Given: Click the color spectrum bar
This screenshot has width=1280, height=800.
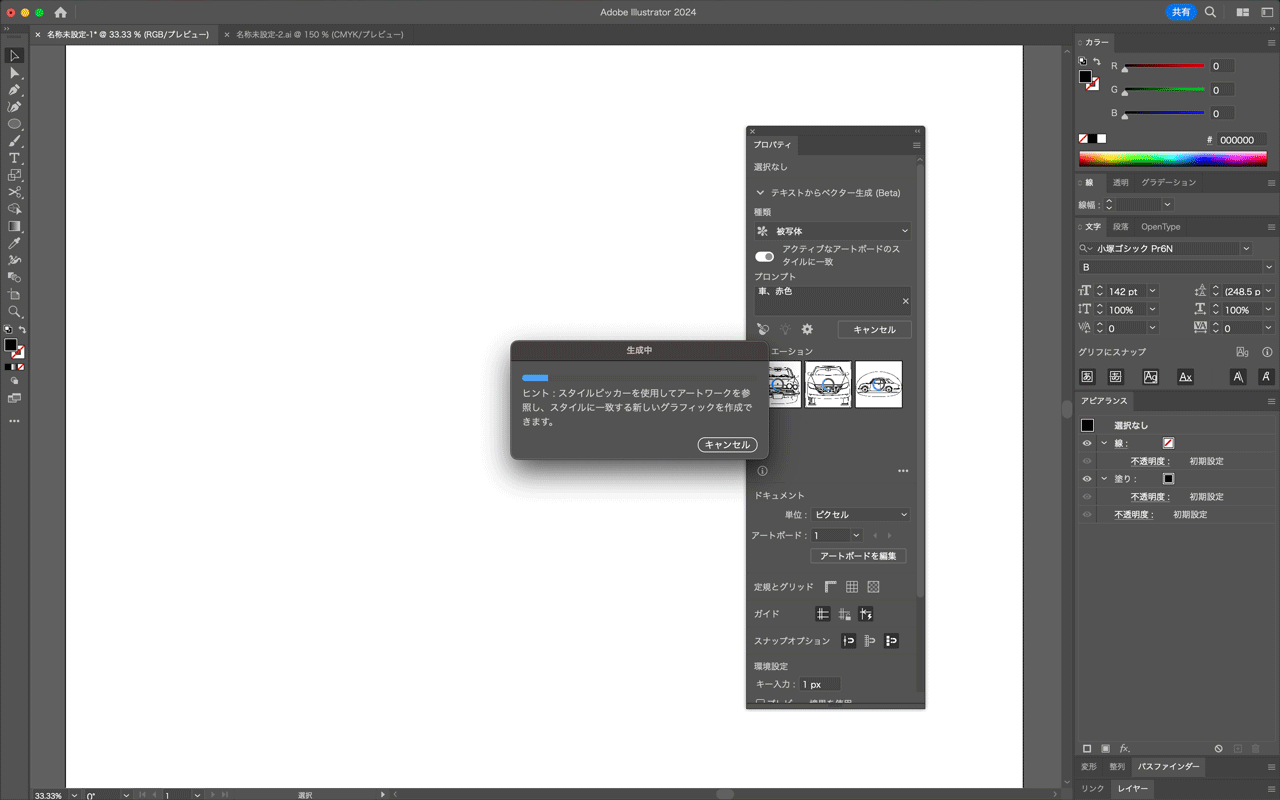Looking at the screenshot, I should [1172, 159].
